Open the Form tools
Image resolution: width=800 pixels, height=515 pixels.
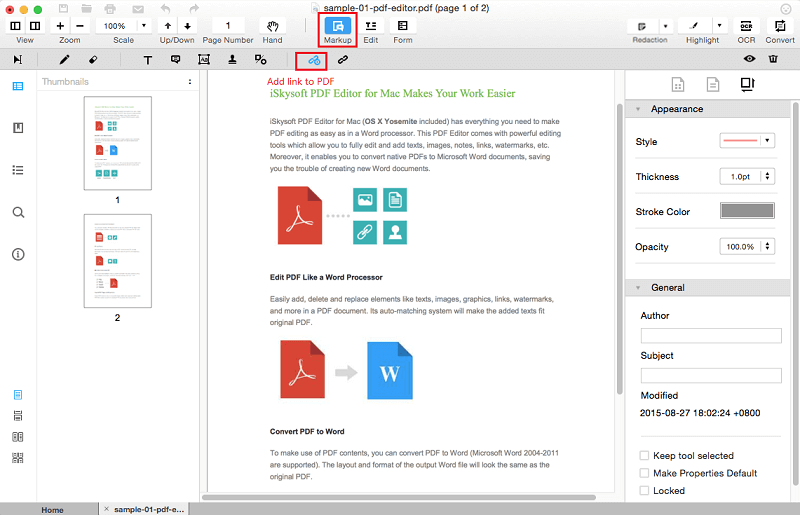click(403, 26)
